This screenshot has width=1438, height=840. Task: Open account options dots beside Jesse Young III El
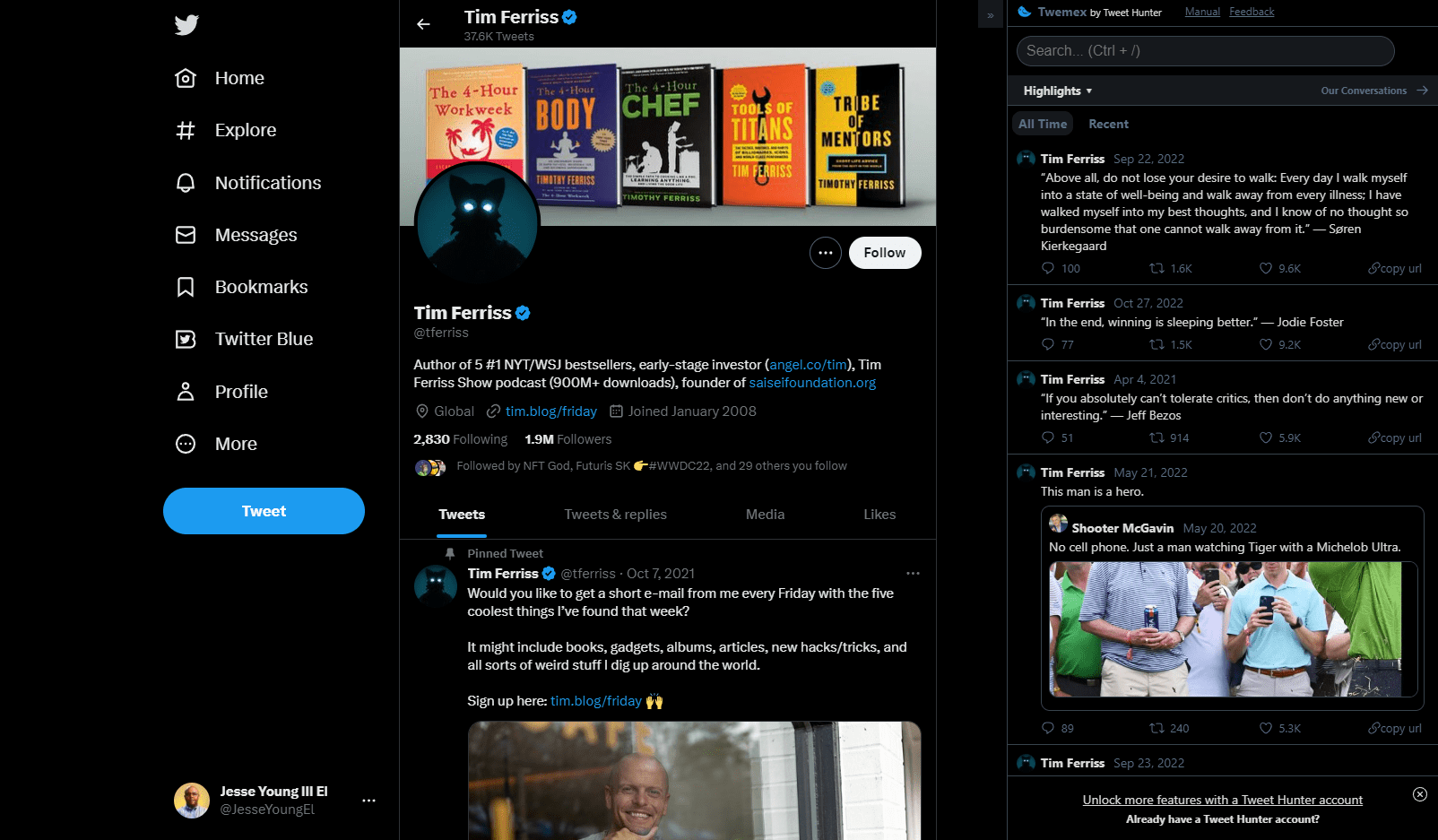368,801
